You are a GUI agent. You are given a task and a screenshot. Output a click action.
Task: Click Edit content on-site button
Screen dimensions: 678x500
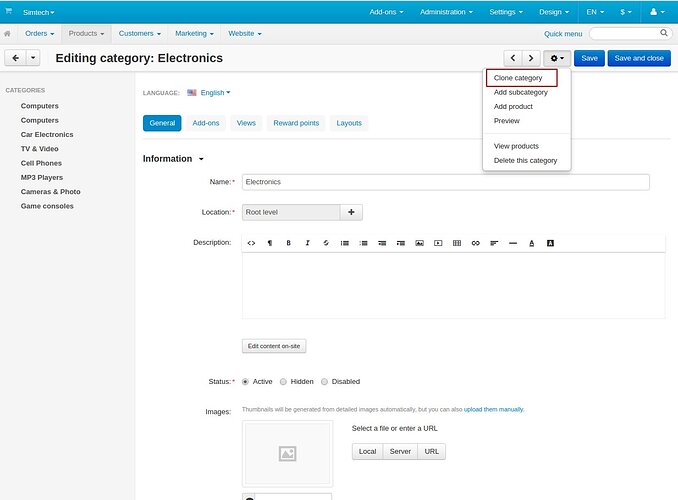274,346
